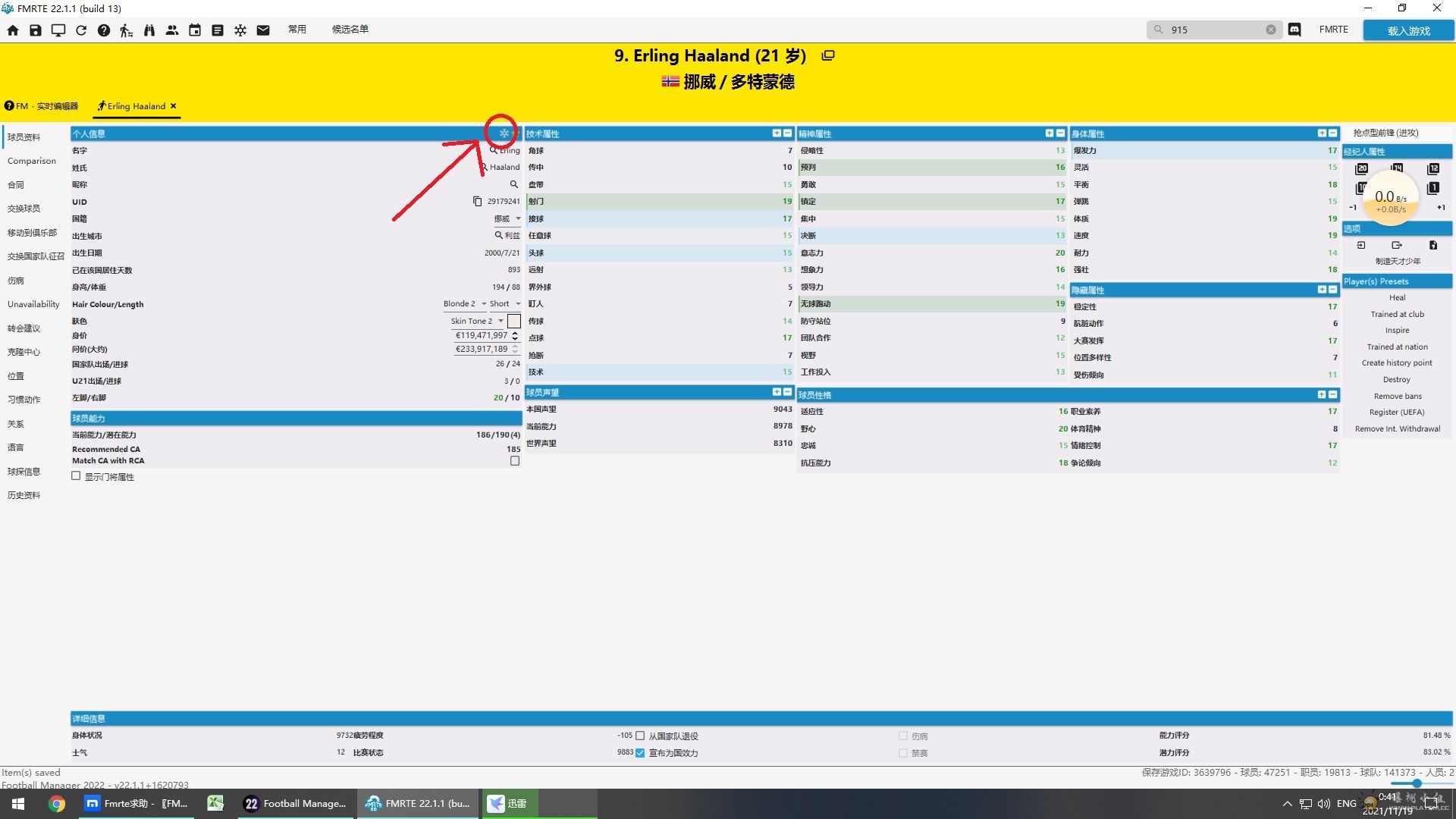Apply the Destroy preset
Image resolution: width=1456 pixels, height=819 pixels.
pos(1397,379)
